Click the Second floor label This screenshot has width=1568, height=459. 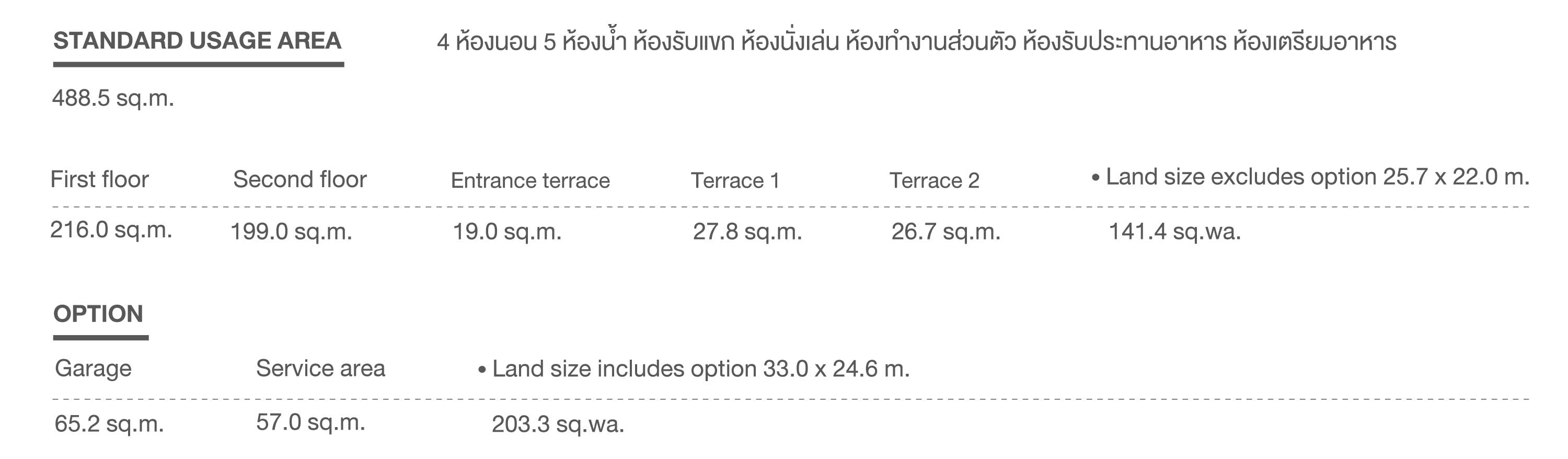[300, 180]
